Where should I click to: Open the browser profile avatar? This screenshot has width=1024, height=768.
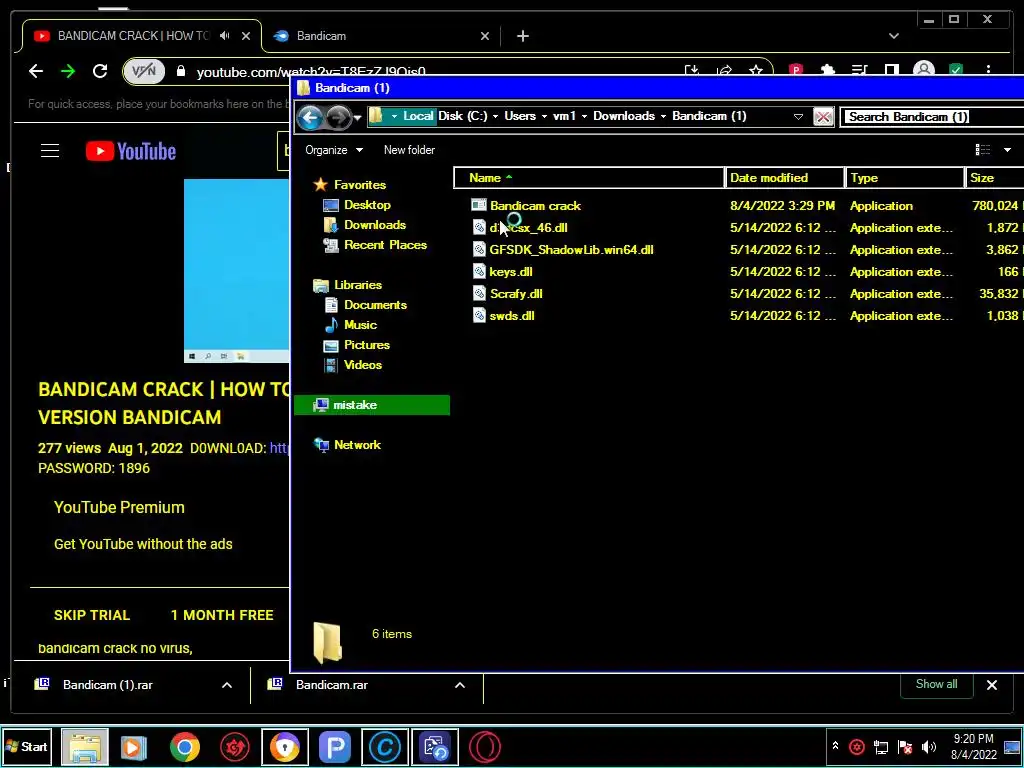[x=923, y=71]
